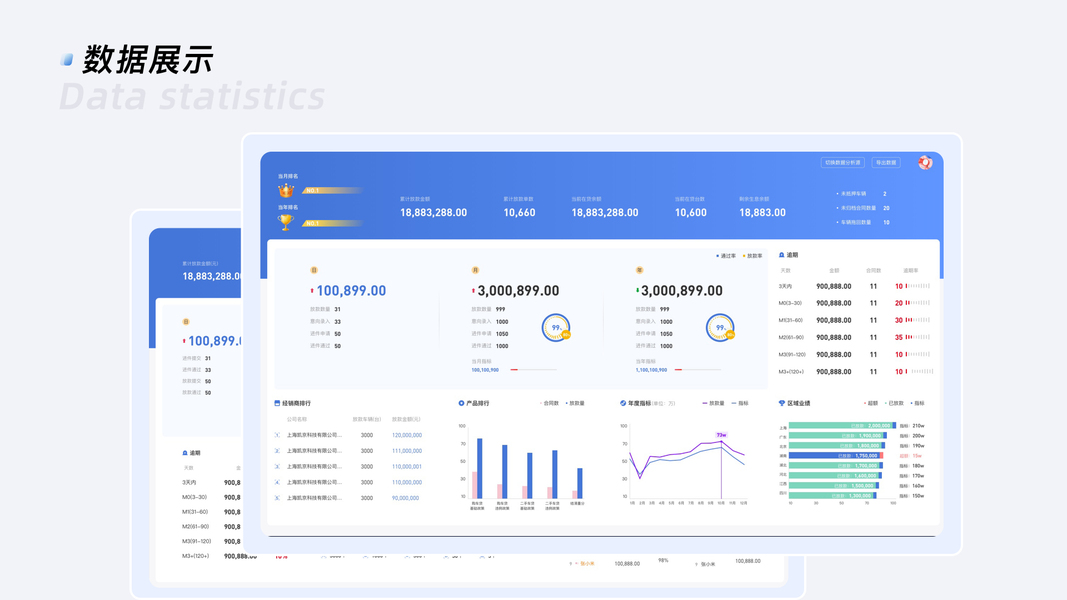
Task: Click the crown icon for 当月排名
Action: pyautogui.click(x=286, y=190)
